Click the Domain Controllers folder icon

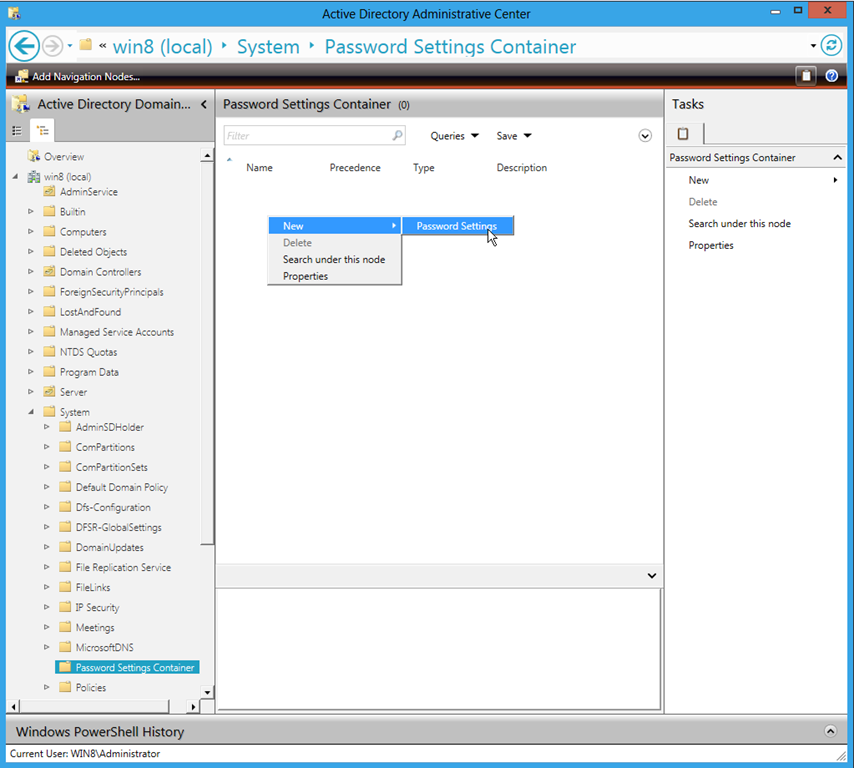pyautogui.click(x=50, y=271)
